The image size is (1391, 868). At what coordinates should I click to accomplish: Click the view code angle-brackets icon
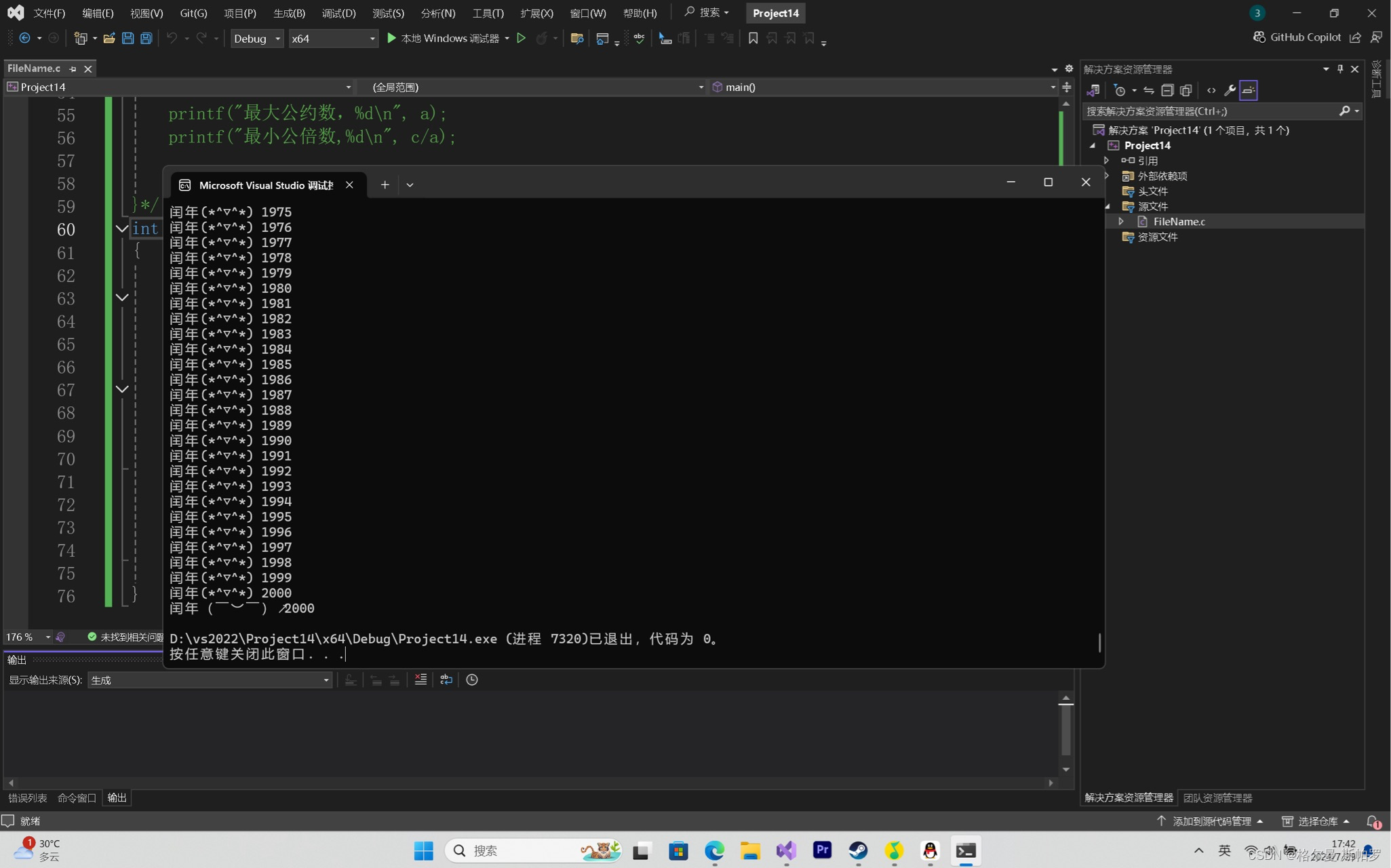(1211, 90)
